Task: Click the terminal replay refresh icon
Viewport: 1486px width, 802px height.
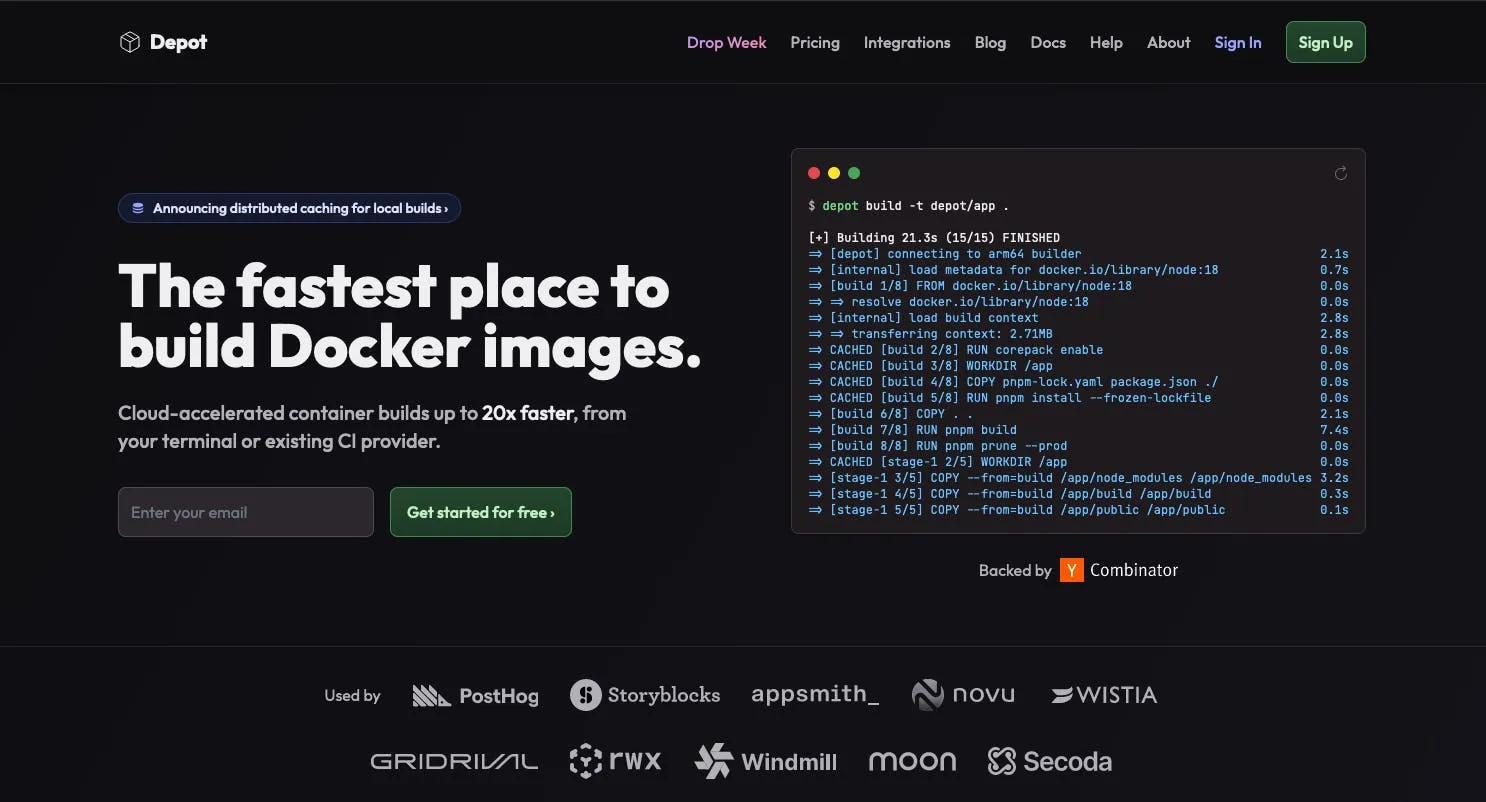Action: coord(1341,173)
